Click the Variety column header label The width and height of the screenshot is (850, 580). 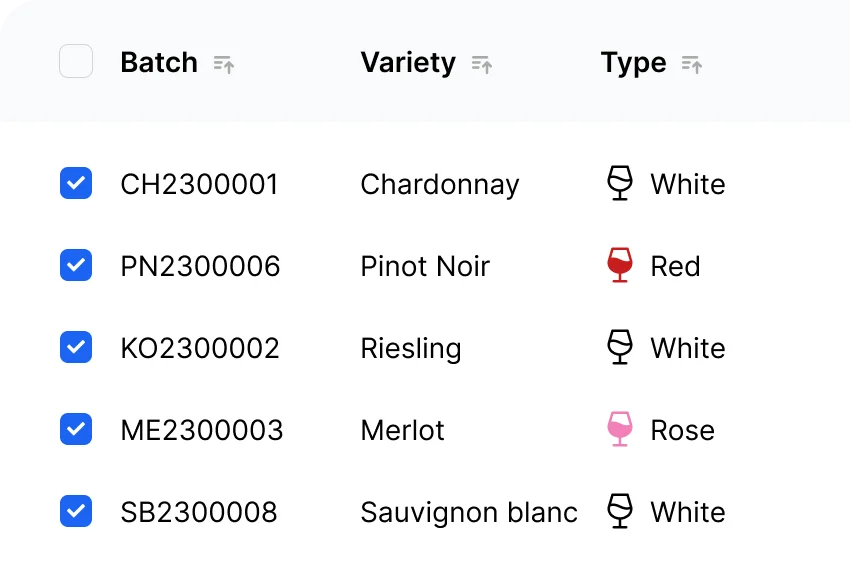tap(408, 62)
